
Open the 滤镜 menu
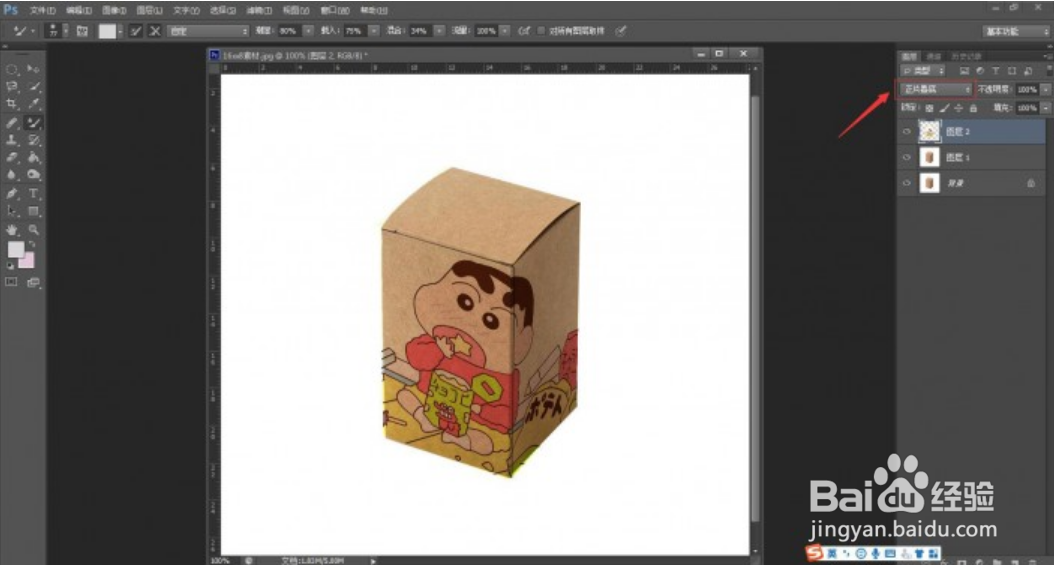point(259,10)
